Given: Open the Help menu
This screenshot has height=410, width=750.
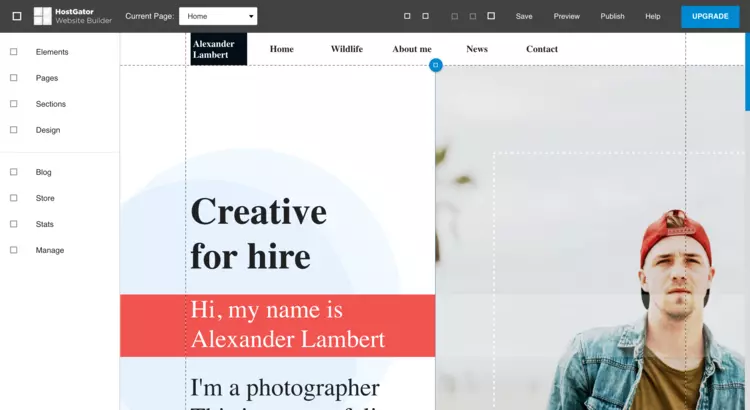Looking at the screenshot, I should pyautogui.click(x=652, y=16).
